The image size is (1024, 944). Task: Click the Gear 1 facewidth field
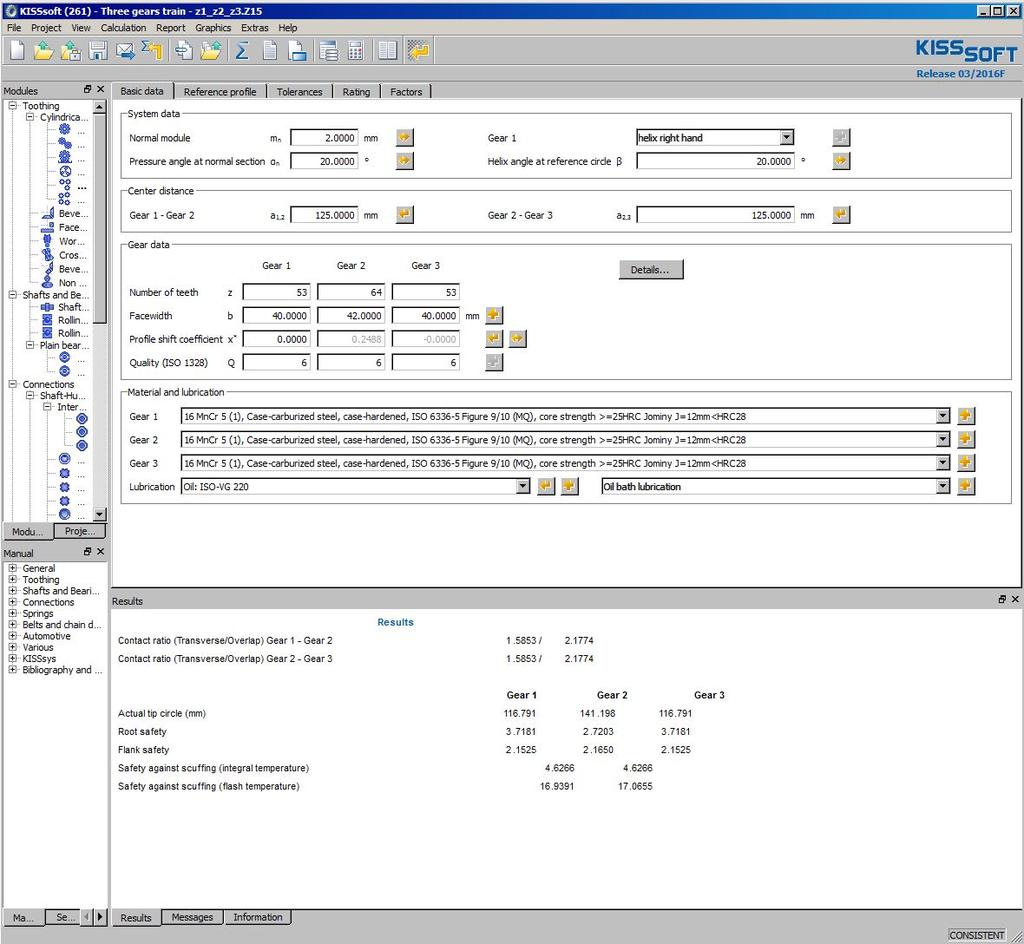[276, 315]
